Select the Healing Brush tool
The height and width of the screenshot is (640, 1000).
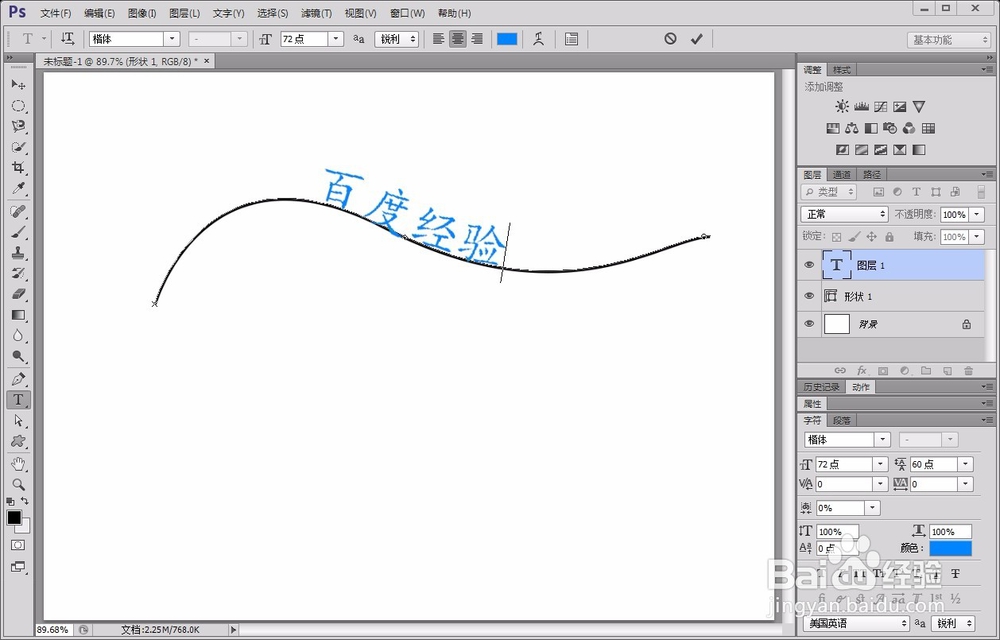[18, 212]
